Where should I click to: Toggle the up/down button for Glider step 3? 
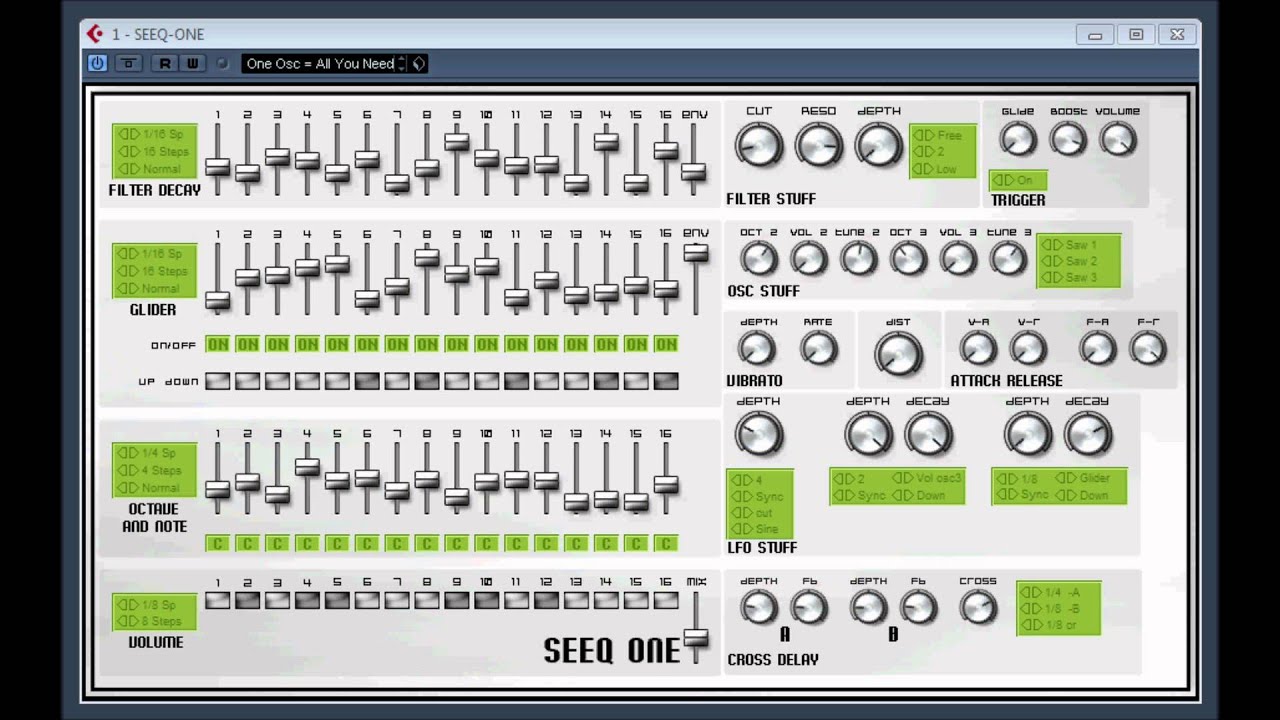point(277,381)
